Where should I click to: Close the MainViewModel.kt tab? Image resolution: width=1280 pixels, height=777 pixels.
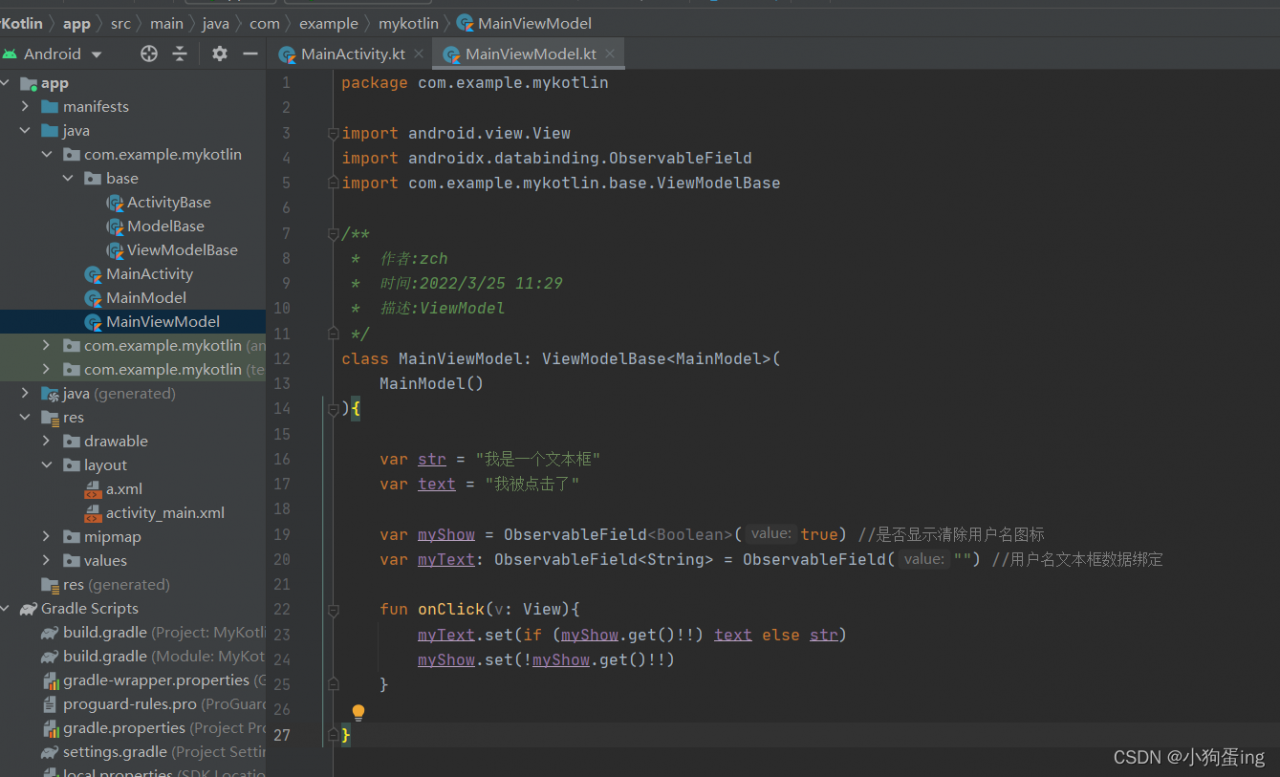[608, 54]
